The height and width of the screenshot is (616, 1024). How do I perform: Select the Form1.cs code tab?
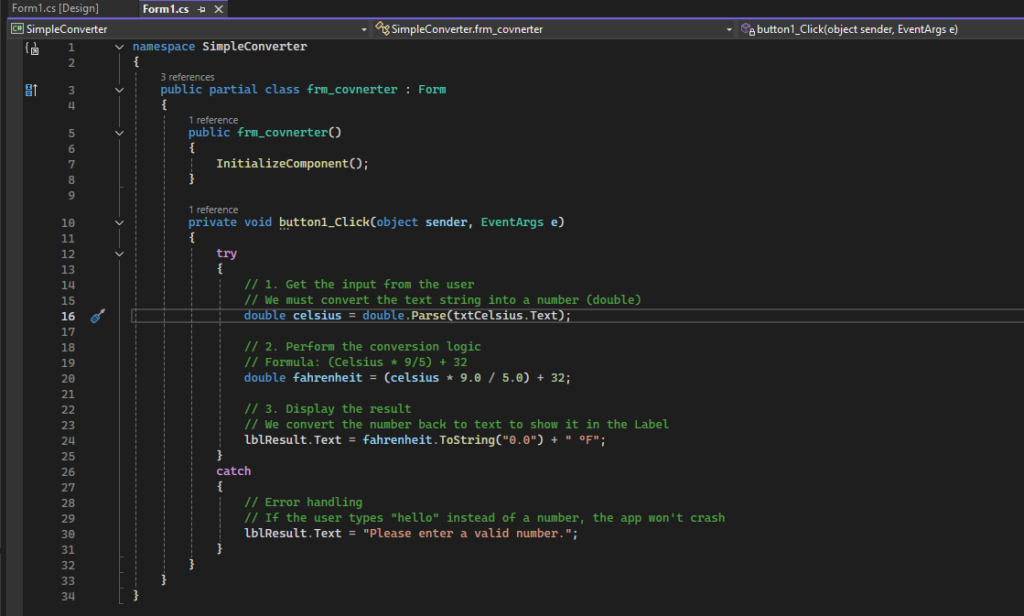tap(165, 9)
